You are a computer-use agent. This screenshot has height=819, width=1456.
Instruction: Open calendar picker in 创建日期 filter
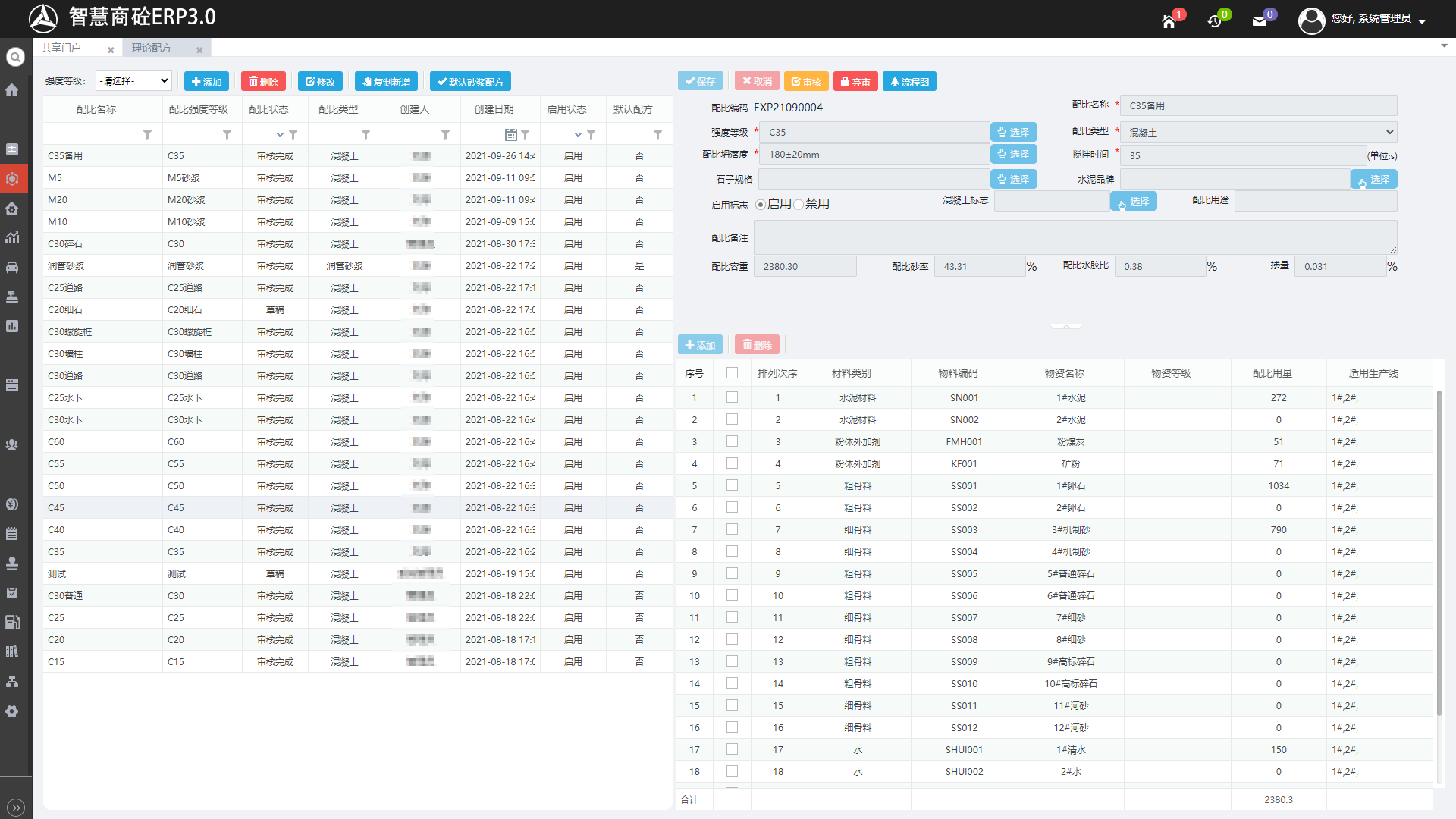point(510,135)
